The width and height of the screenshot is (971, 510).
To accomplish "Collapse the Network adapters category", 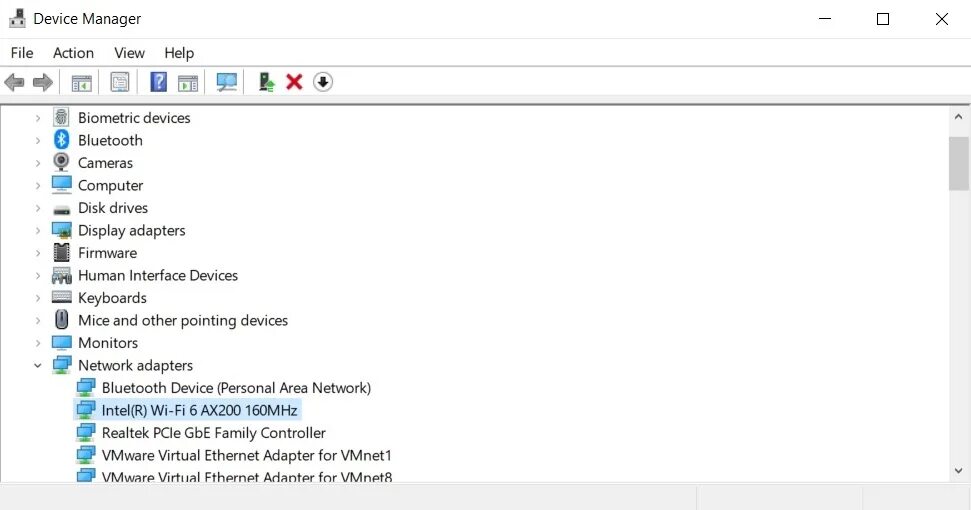I will (x=38, y=366).
